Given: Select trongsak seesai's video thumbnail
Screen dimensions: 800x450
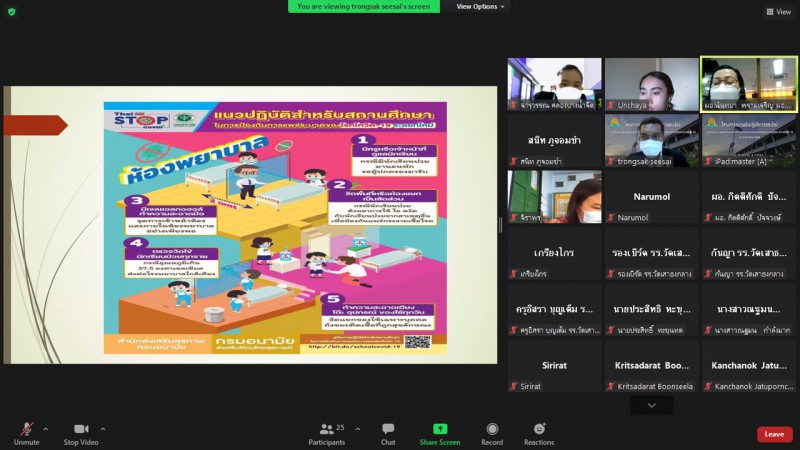Looking at the screenshot, I should click(x=651, y=140).
